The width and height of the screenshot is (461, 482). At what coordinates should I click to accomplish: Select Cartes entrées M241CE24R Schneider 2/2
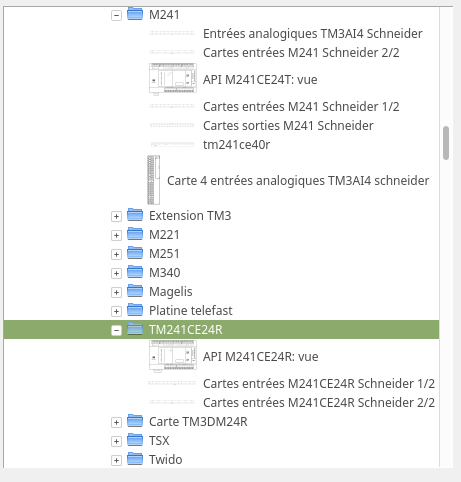(319, 403)
